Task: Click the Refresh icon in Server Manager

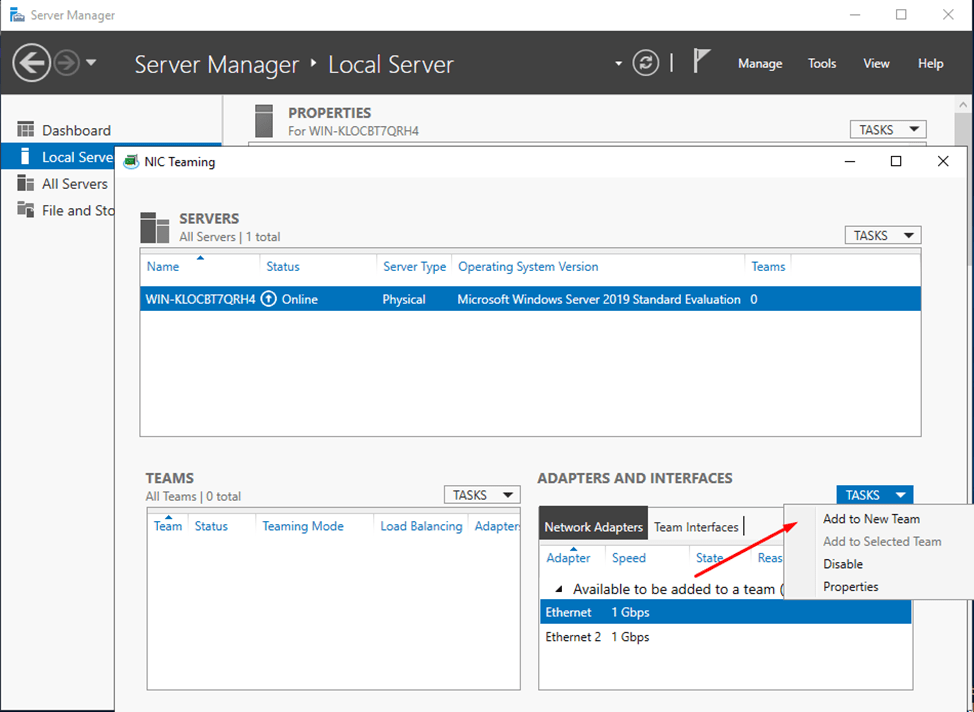Action: (x=645, y=62)
